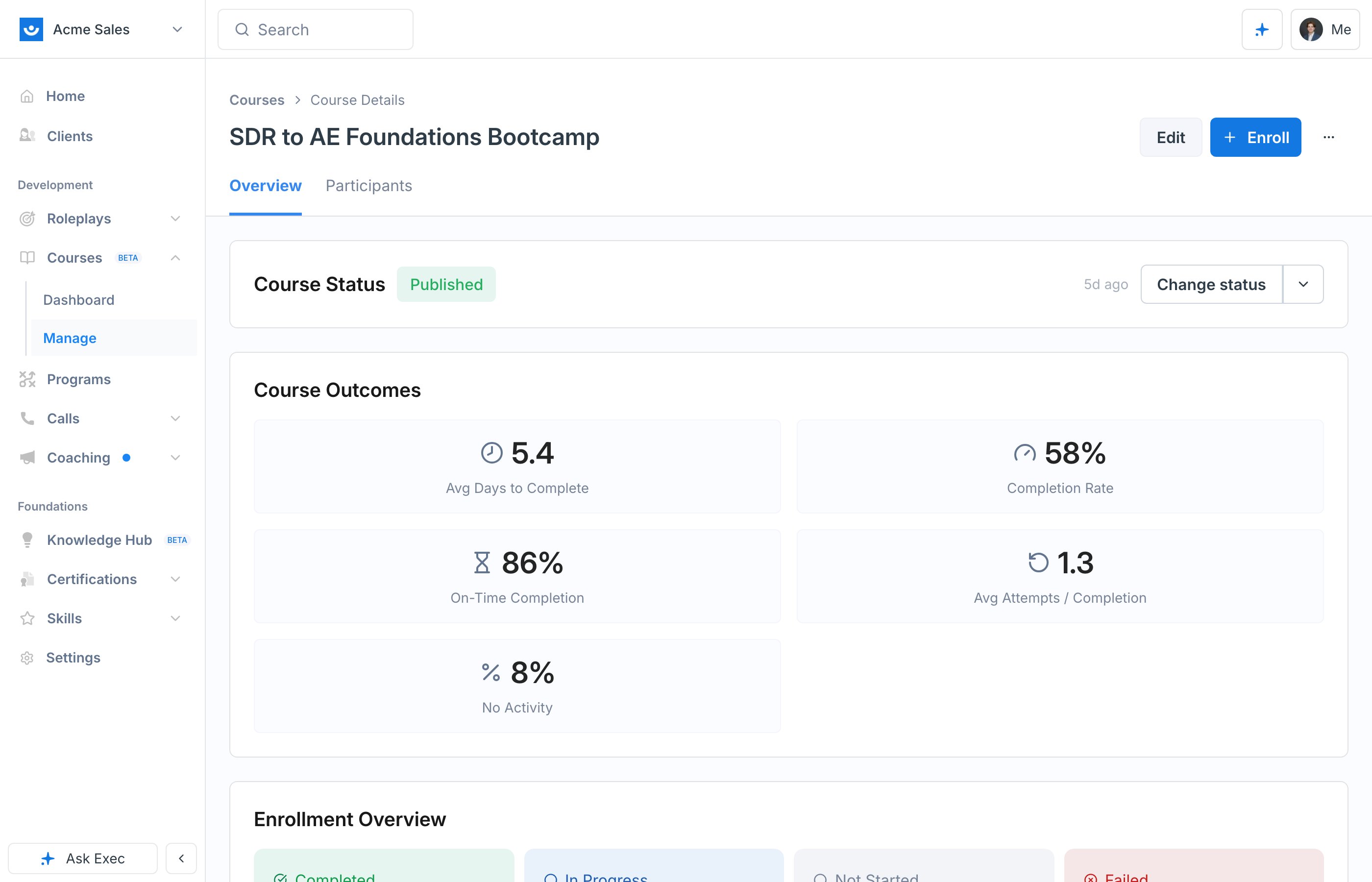Open the Change status dropdown arrow
1372x882 pixels.
click(1303, 284)
